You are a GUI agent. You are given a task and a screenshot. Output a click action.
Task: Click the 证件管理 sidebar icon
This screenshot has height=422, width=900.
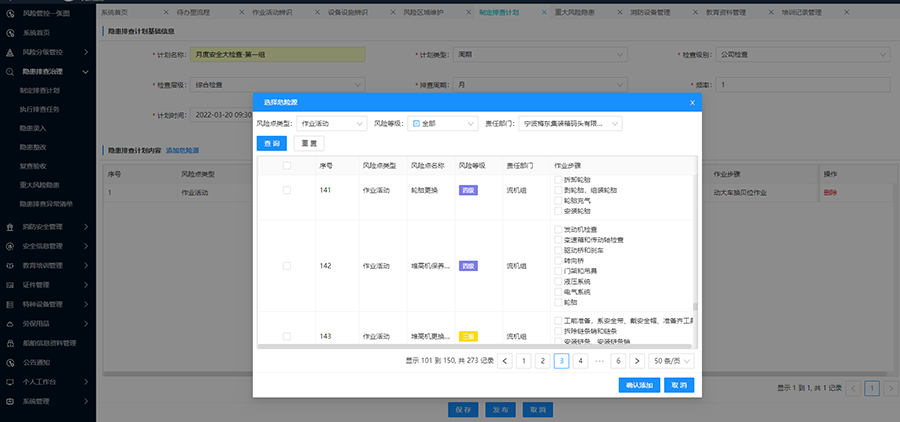10,285
